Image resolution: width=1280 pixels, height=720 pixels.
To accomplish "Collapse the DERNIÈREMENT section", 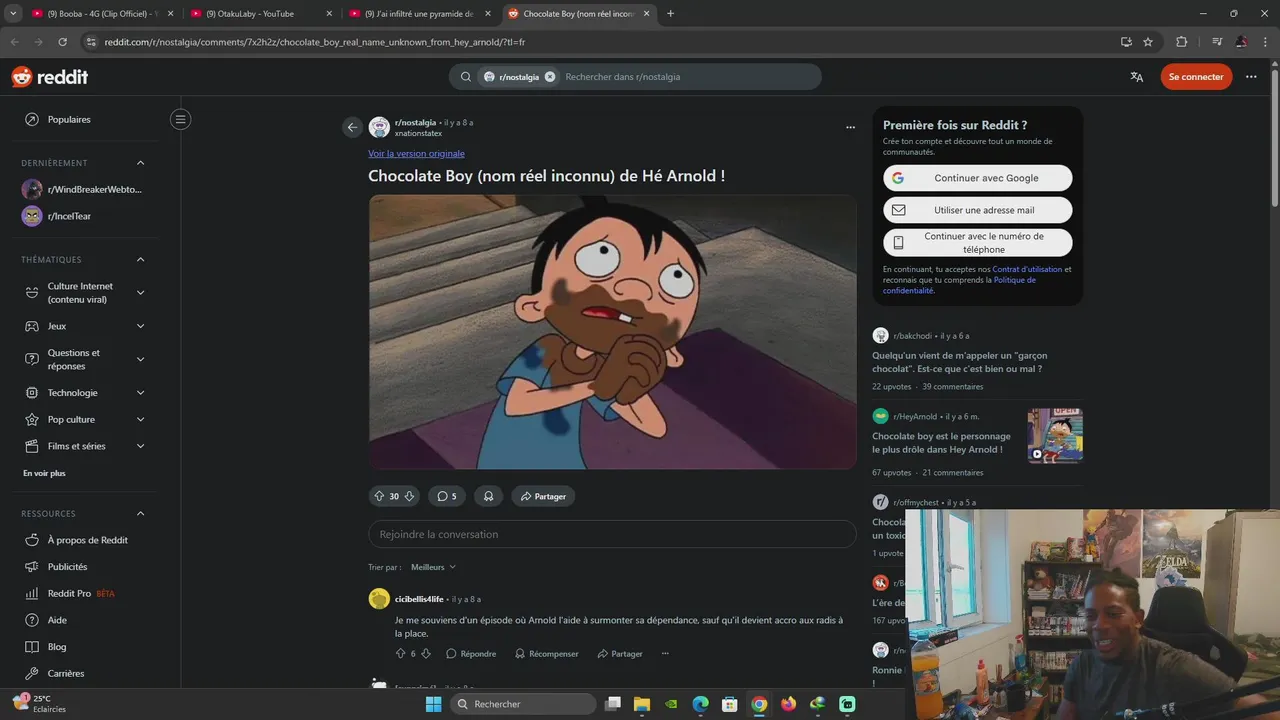I will tap(140, 163).
